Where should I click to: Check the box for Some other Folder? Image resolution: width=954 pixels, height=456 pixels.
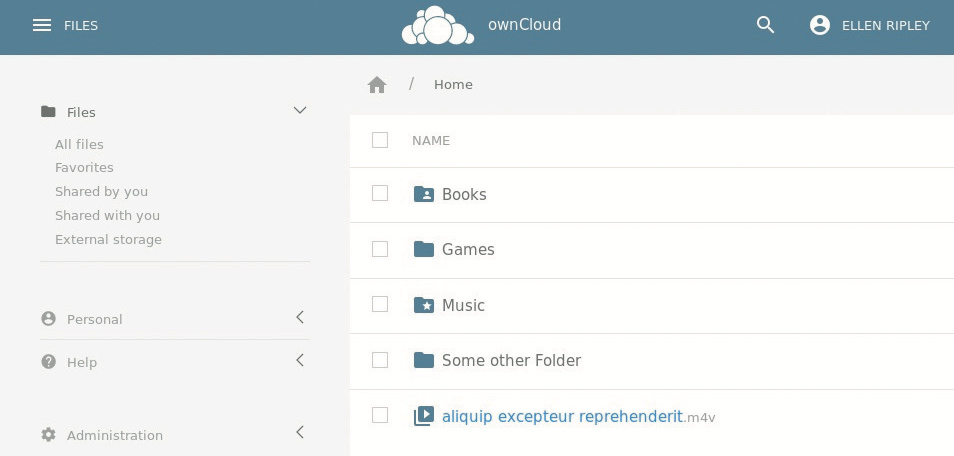(x=380, y=360)
